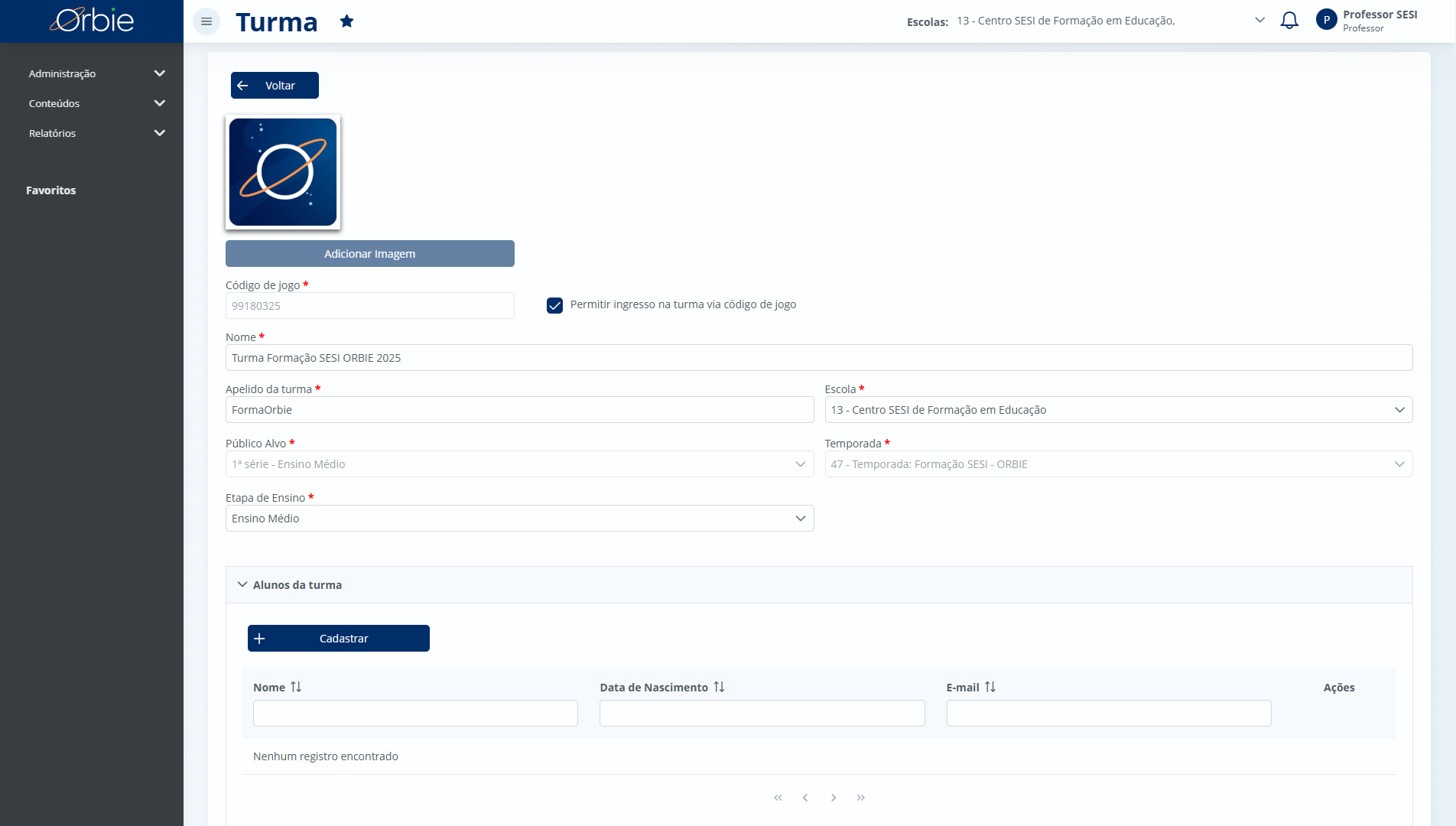This screenshot has height=826, width=1456.
Task: Go to the next page of results
Action: pyautogui.click(x=834, y=798)
